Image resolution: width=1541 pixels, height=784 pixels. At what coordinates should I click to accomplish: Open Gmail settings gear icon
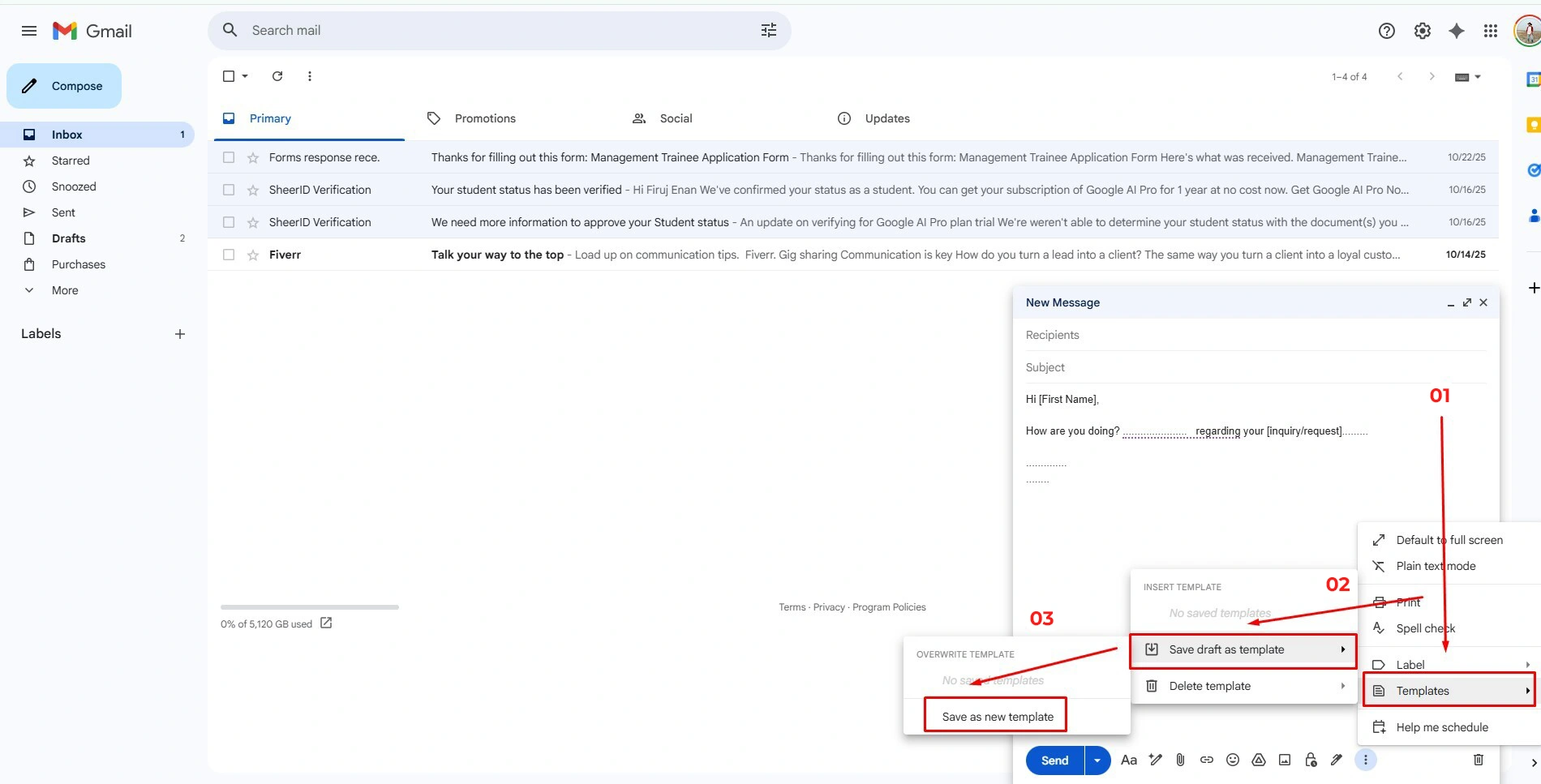(x=1423, y=31)
